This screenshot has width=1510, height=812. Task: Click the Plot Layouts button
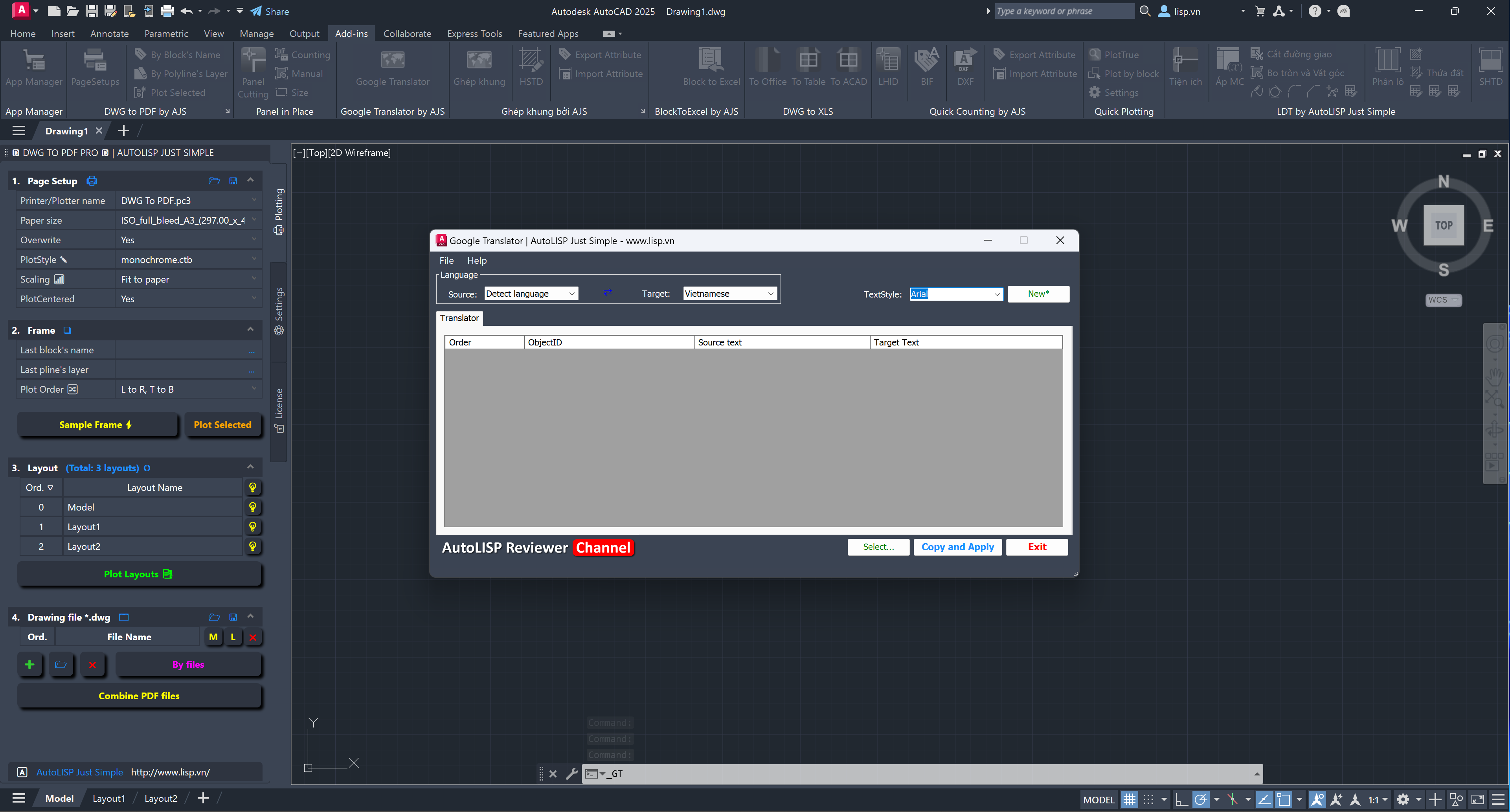[139, 574]
